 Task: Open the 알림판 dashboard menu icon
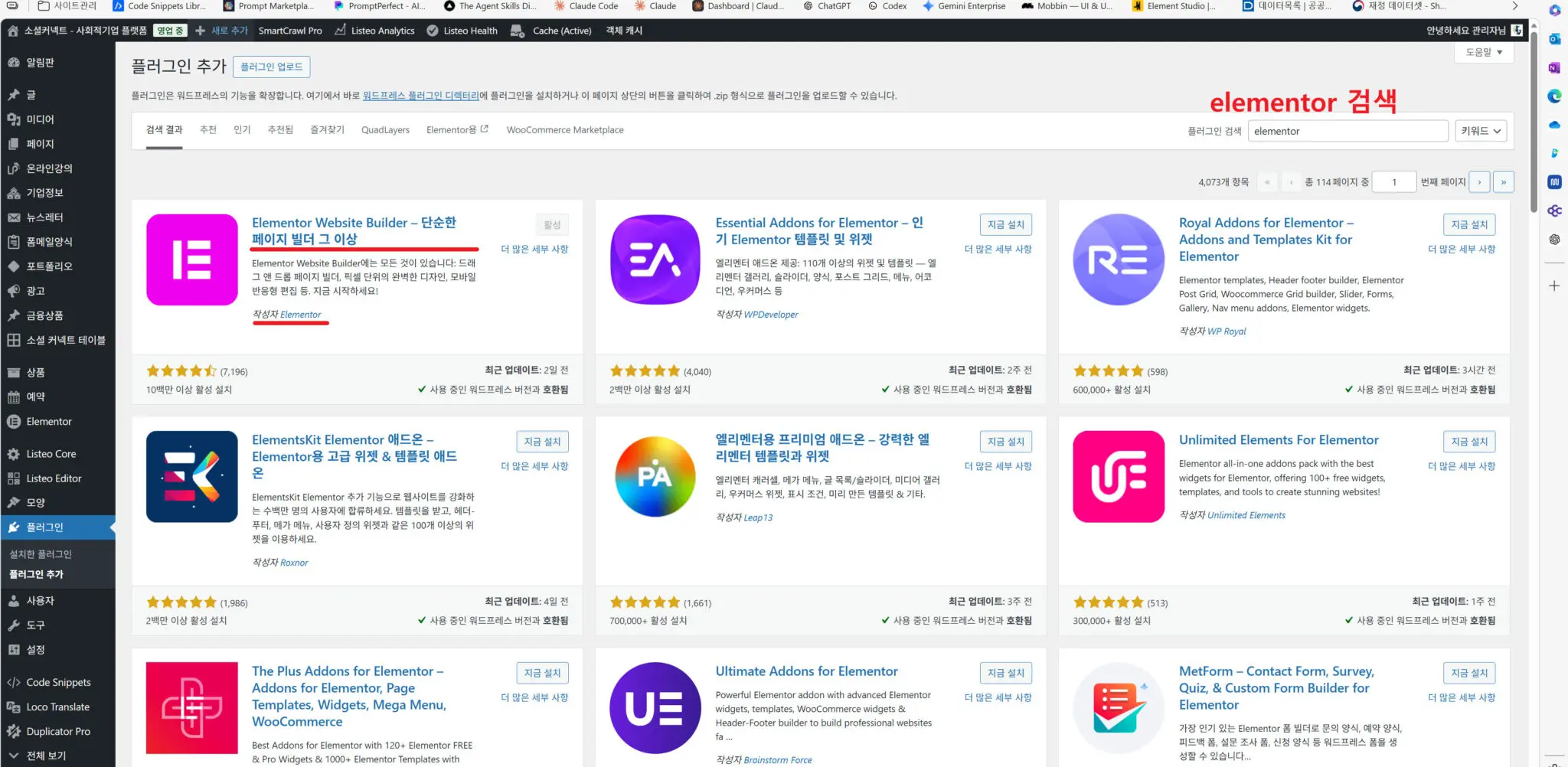14,63
